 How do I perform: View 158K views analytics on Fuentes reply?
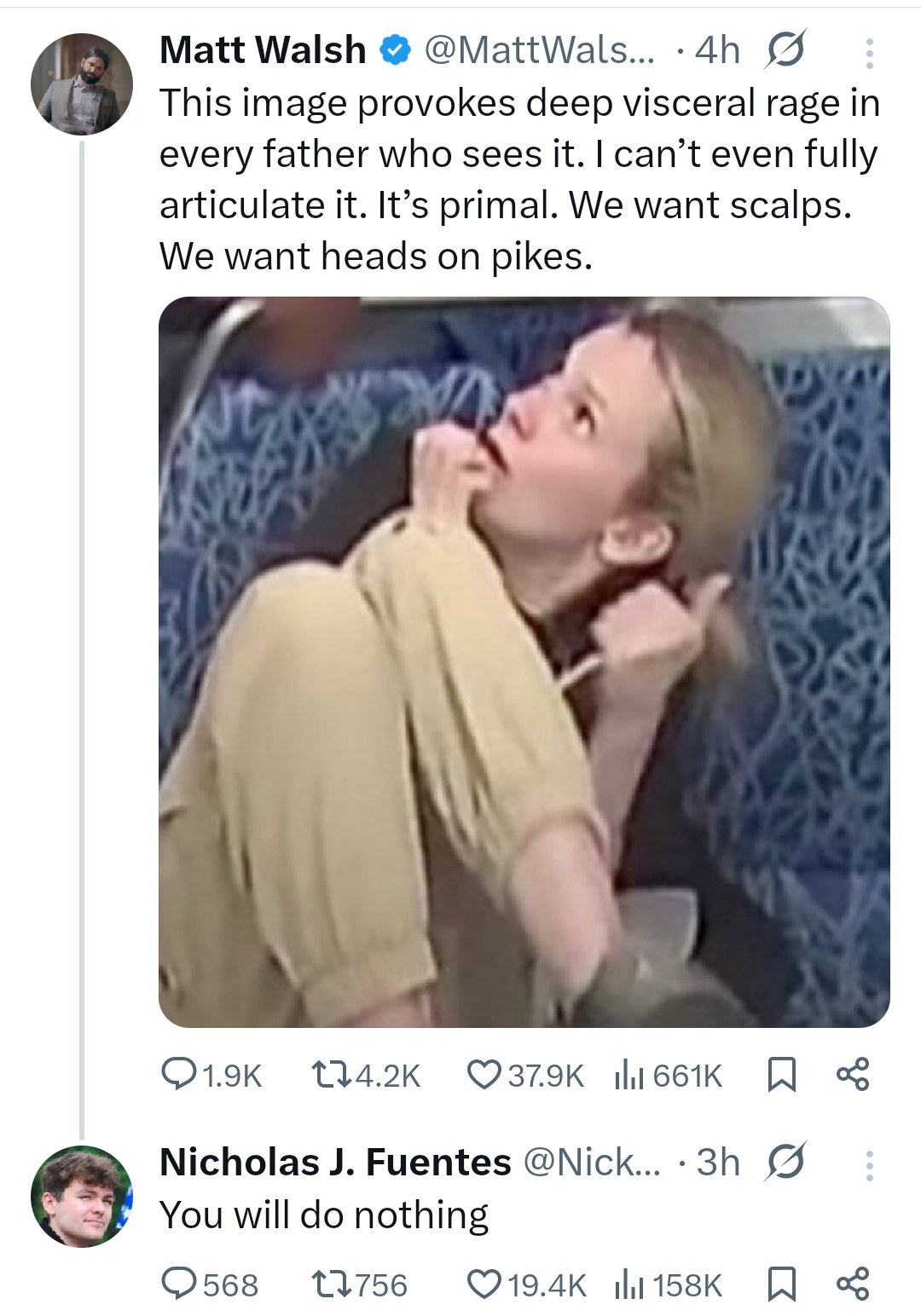(x=628, y=1285)
